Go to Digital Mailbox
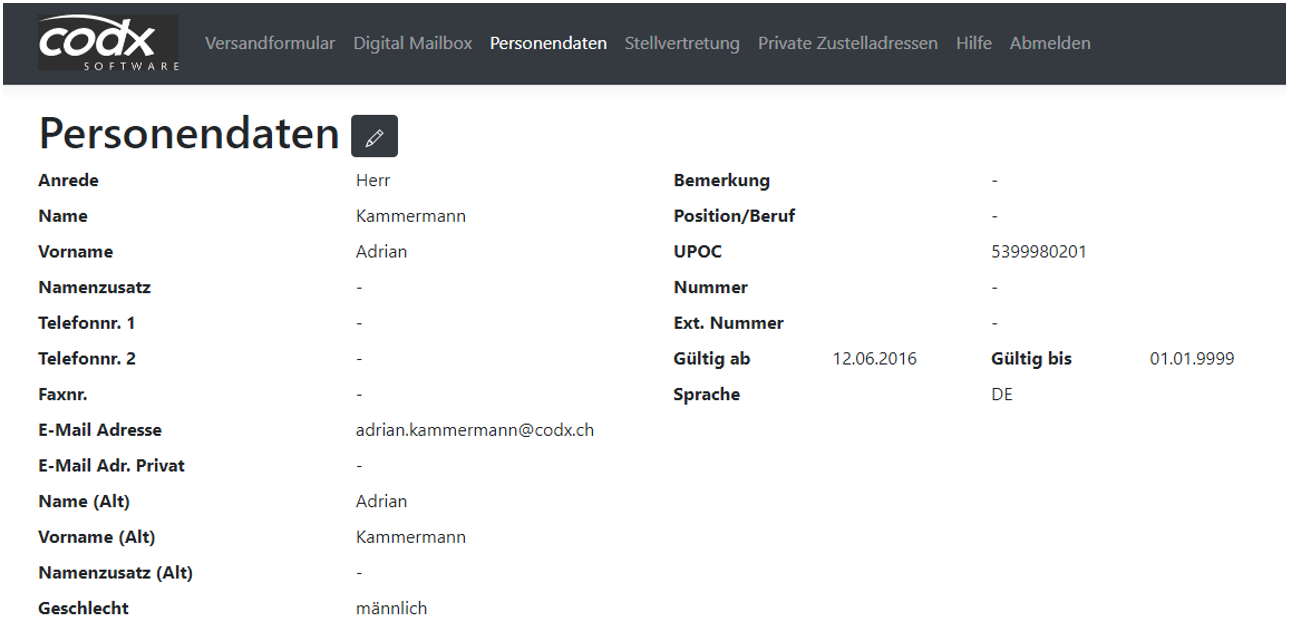 click(x=412, y=43)
